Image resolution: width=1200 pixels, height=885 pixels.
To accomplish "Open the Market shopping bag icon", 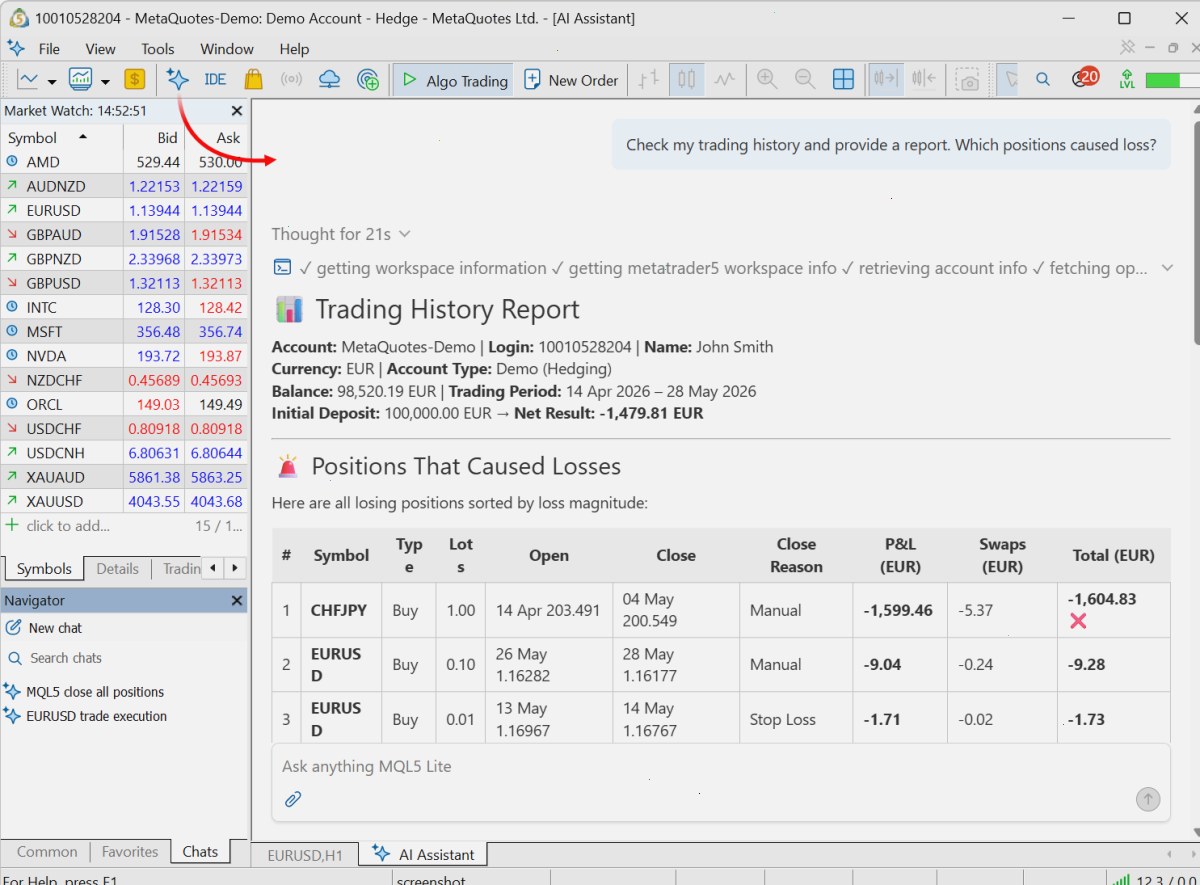I will click(253, 80).
